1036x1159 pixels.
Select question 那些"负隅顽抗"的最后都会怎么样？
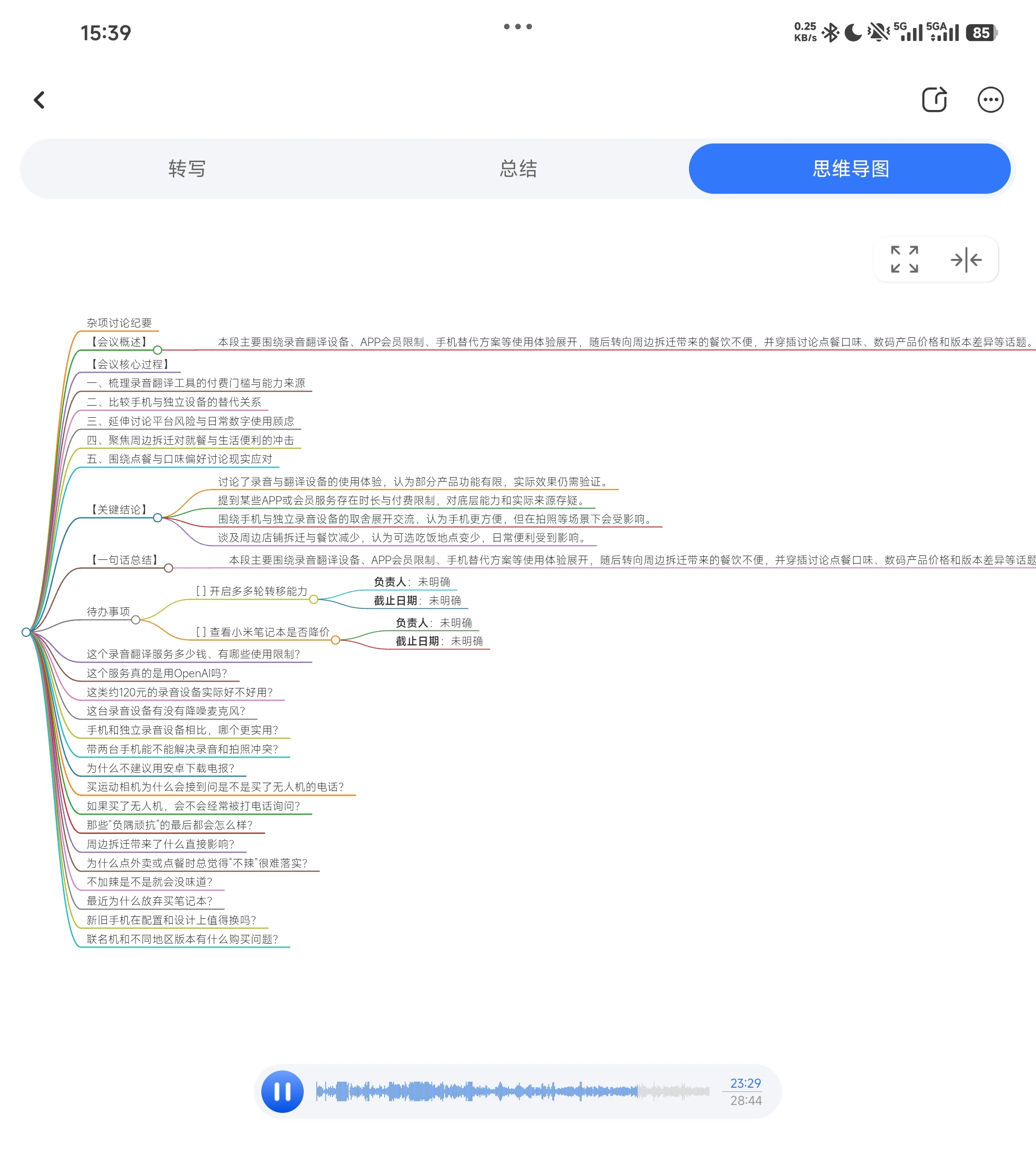170,825
